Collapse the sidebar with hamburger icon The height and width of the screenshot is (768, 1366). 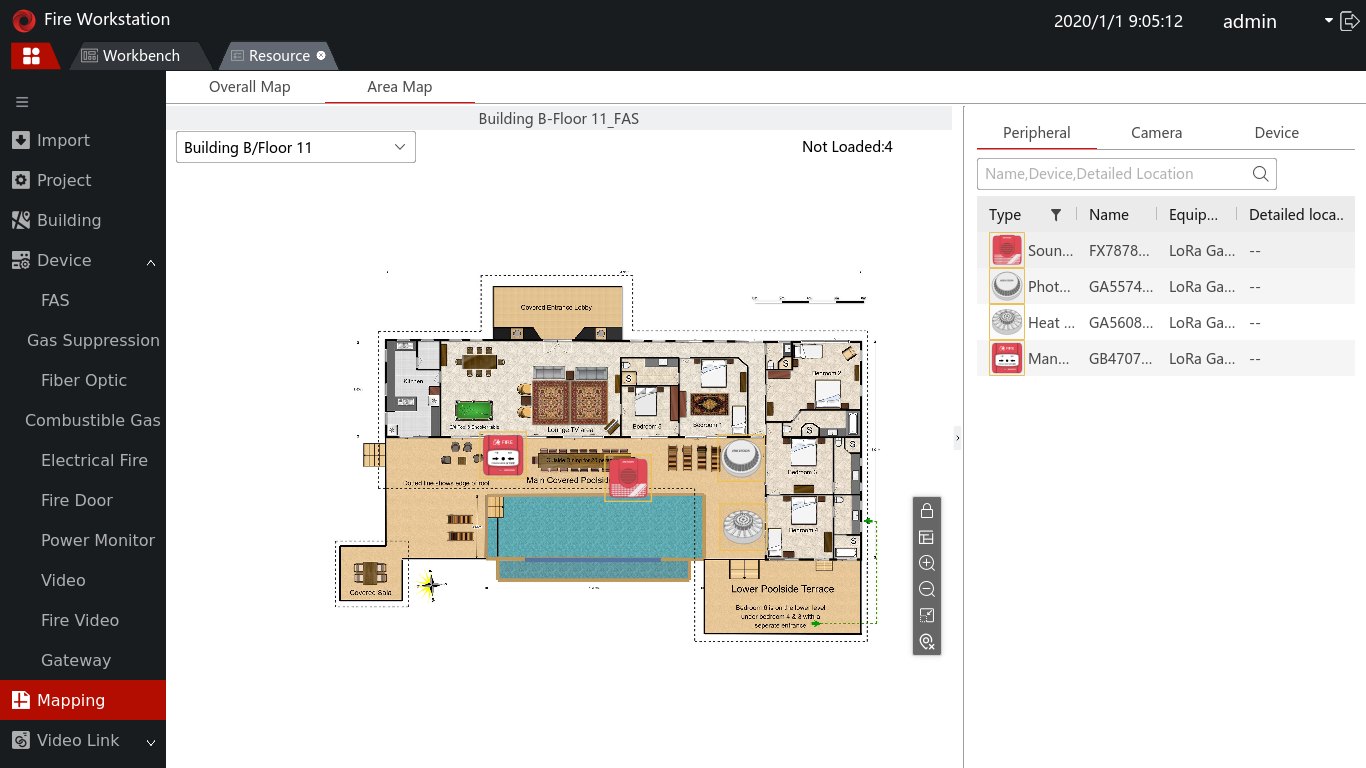point(22,102)
